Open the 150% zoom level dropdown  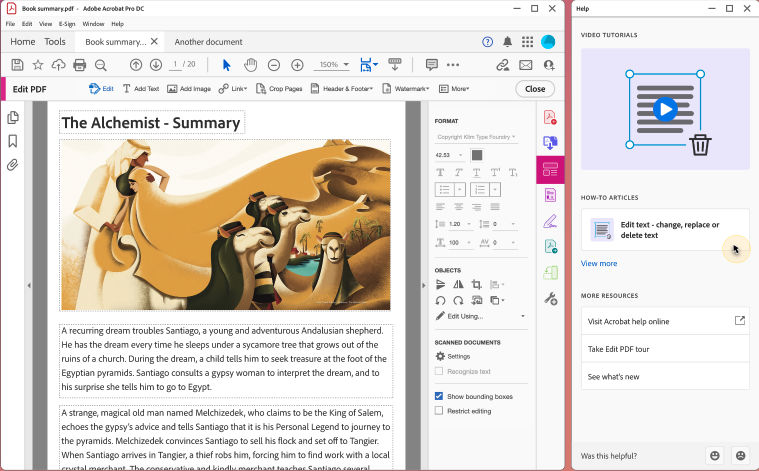click(330, 65)
